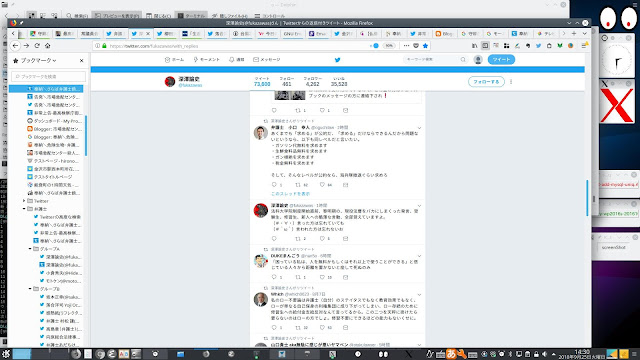Like the tweet showing 64 likes
The image size is (640, 360).
tap(322, 185)
